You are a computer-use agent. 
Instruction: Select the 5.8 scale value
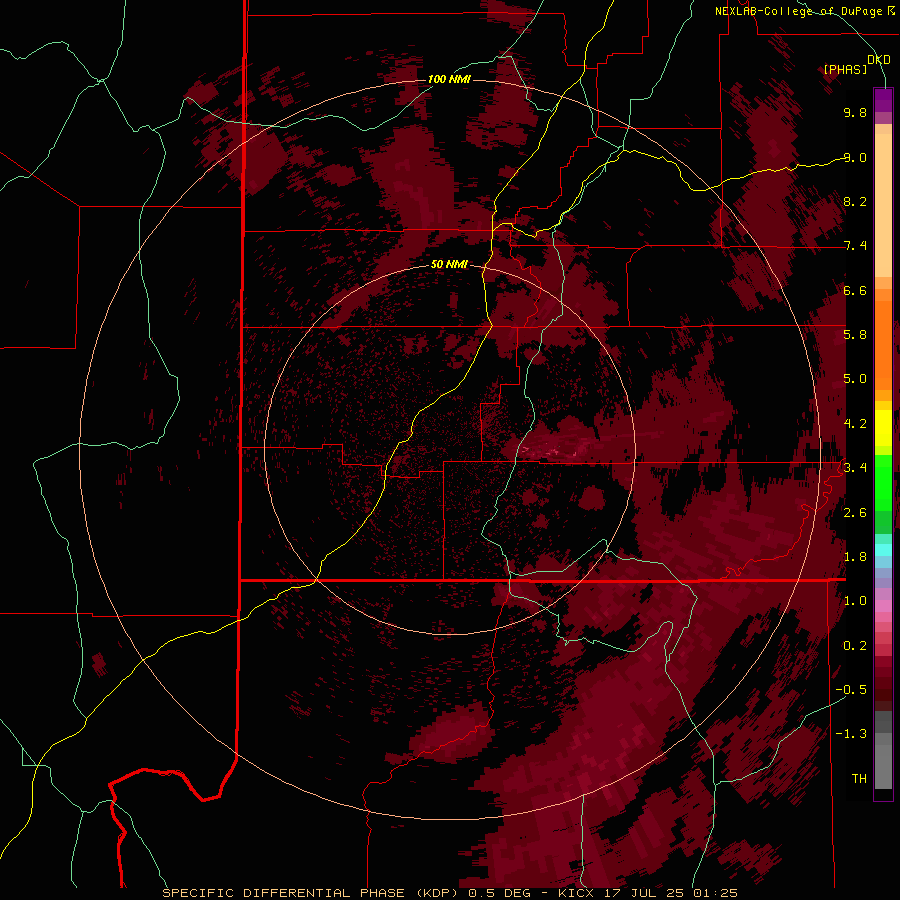click(x=855, y=335)
